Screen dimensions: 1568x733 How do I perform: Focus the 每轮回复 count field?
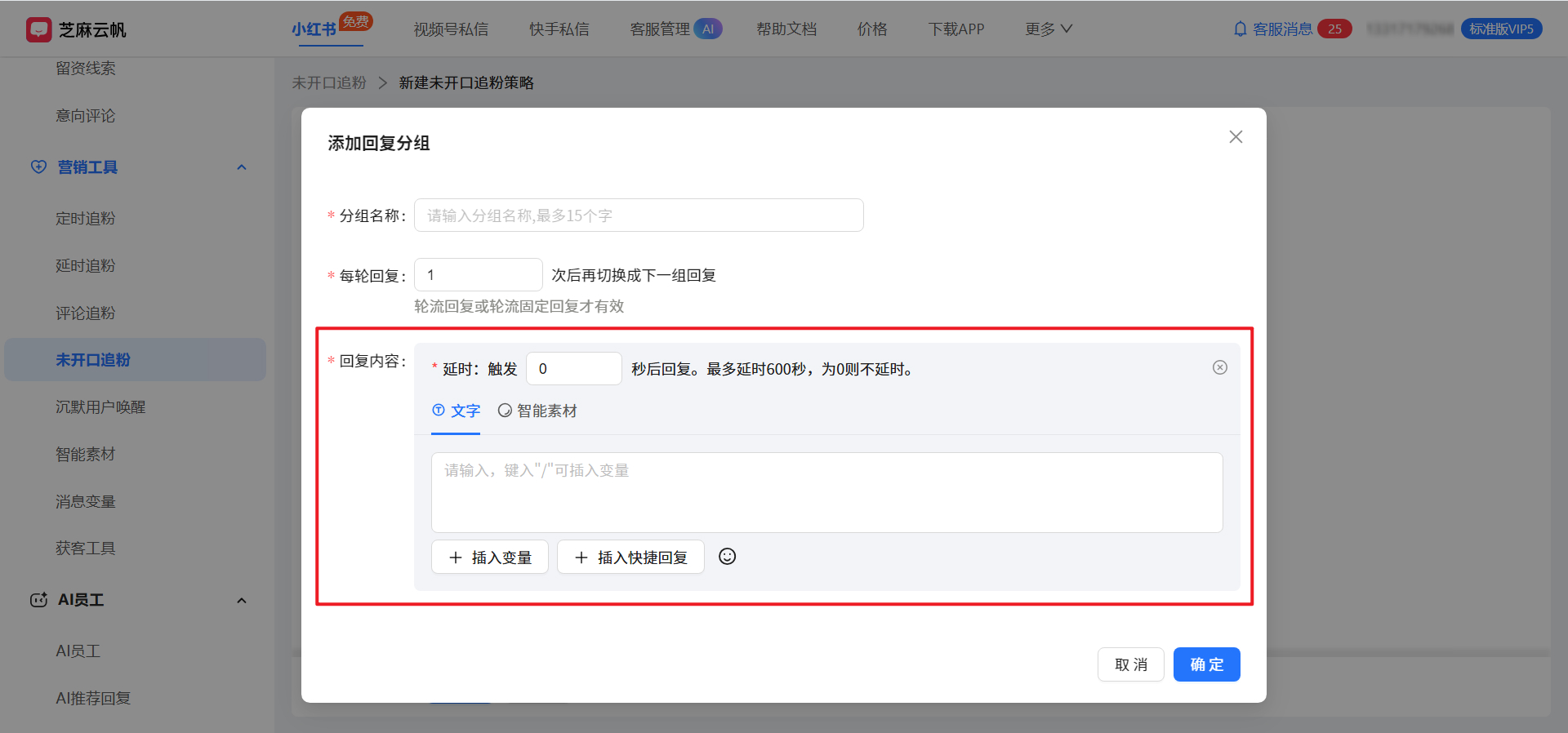[x=479, y=275]
